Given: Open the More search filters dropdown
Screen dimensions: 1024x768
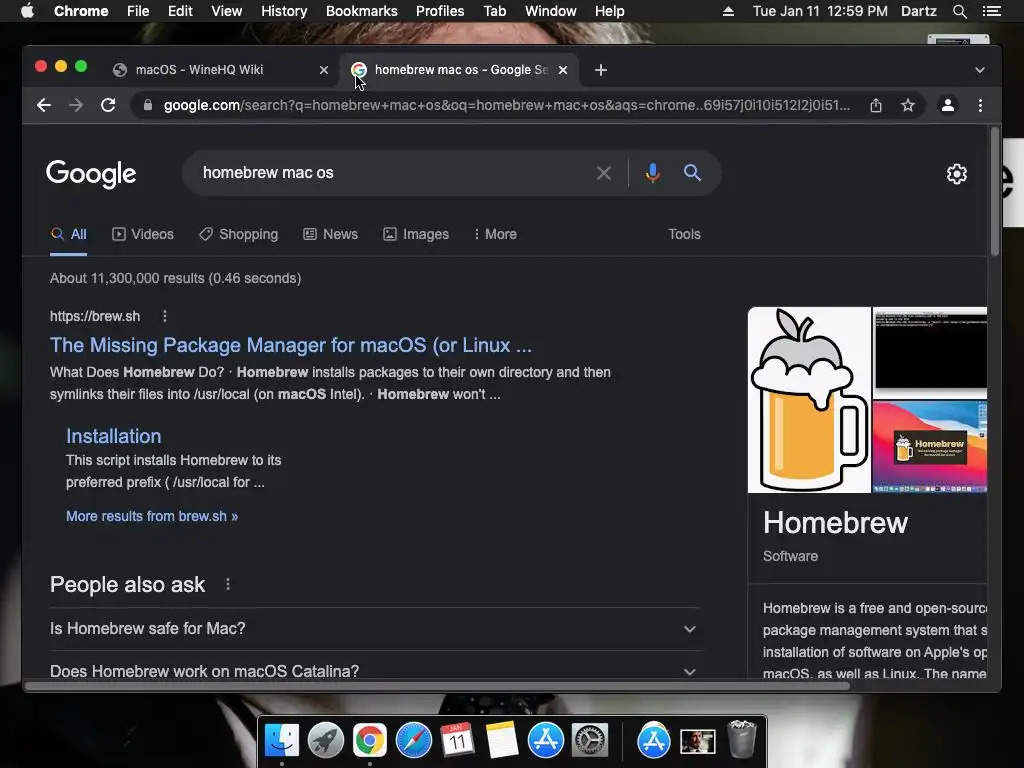Looking at the screenshot, I should [495, 234].
